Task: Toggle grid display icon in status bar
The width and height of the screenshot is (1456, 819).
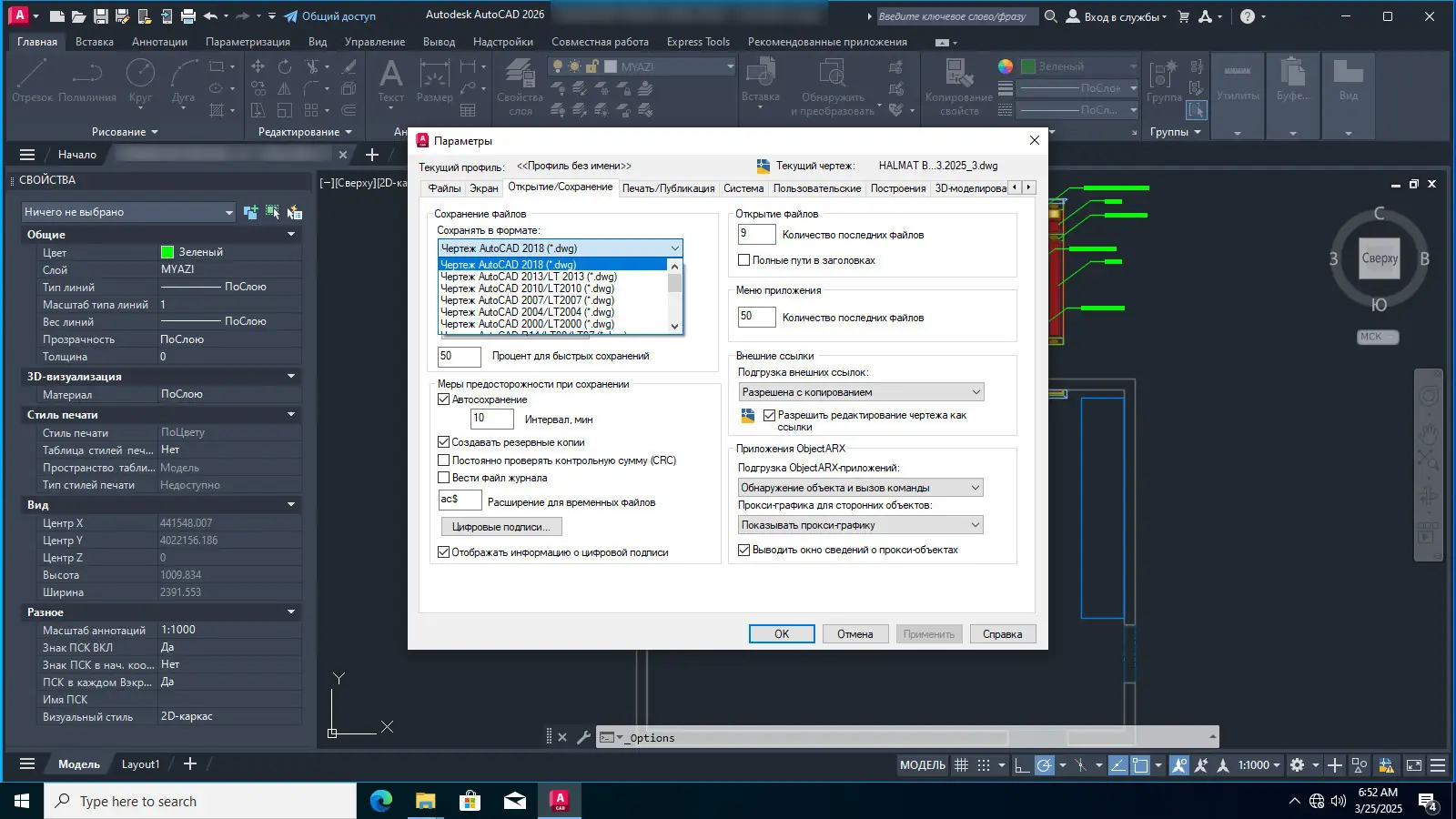Action: pyautogui.click(x=961, y=765)
